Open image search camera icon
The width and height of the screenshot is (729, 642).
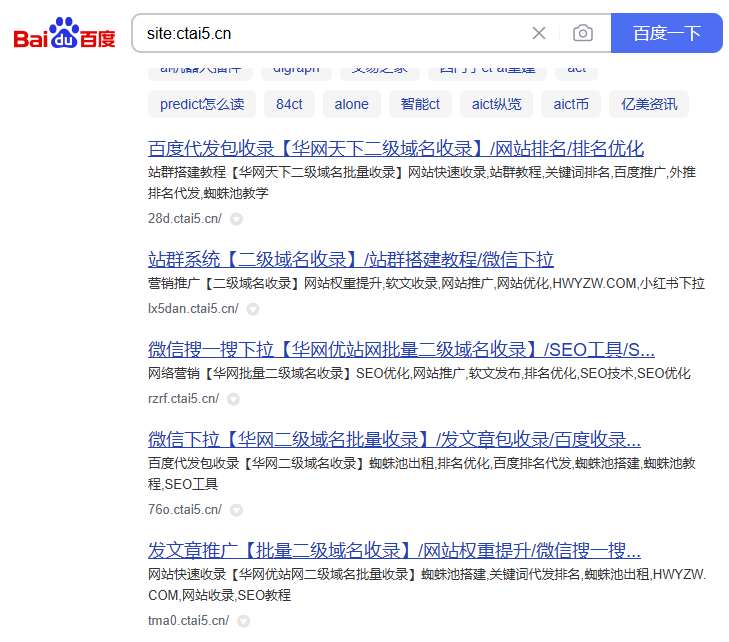pos(583,33)
